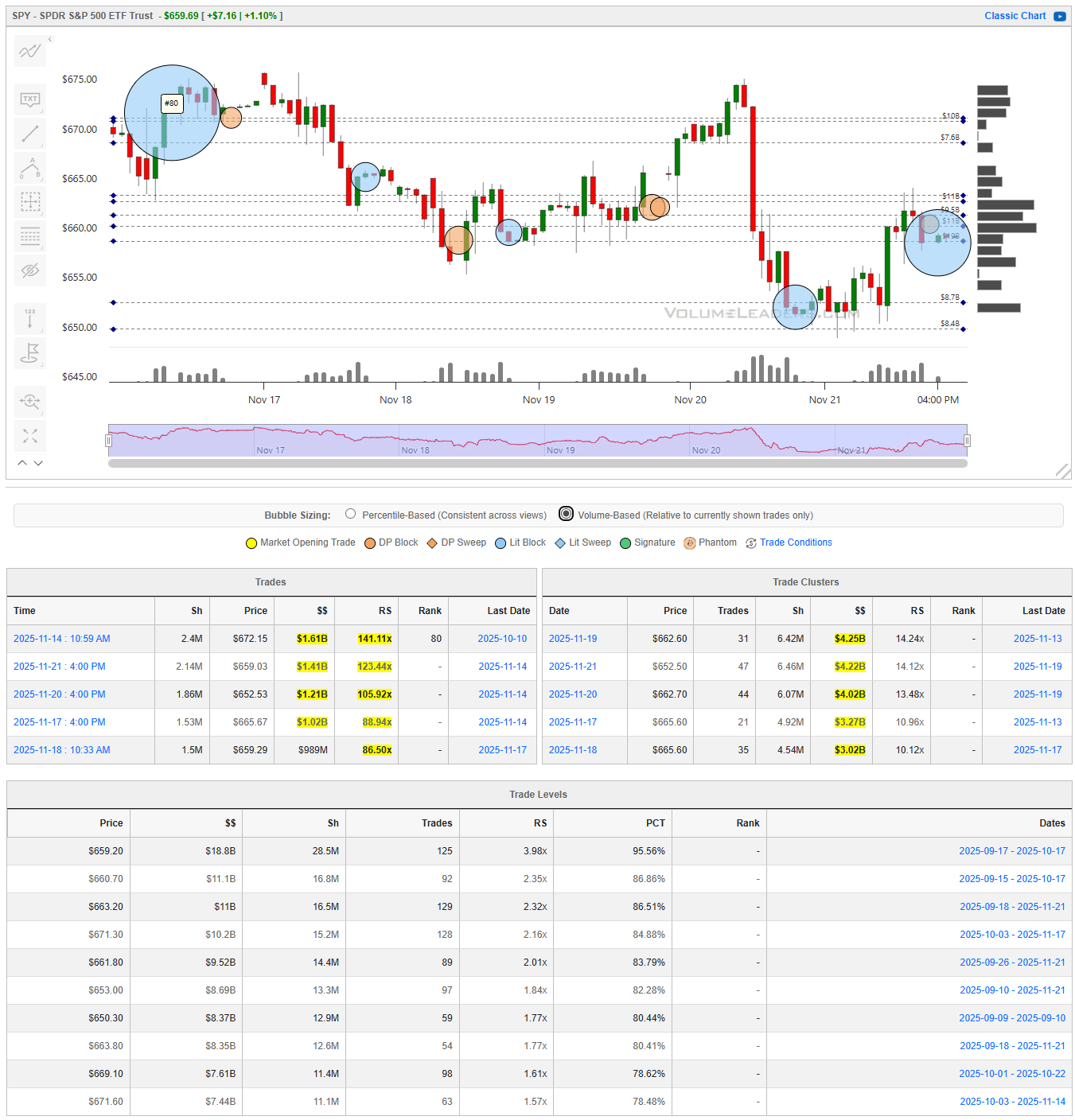Image resolution: width=1075 pixels, height=1120 pixels.
Task: Open cluster date 2025-11-19
Action: point(573,639)
